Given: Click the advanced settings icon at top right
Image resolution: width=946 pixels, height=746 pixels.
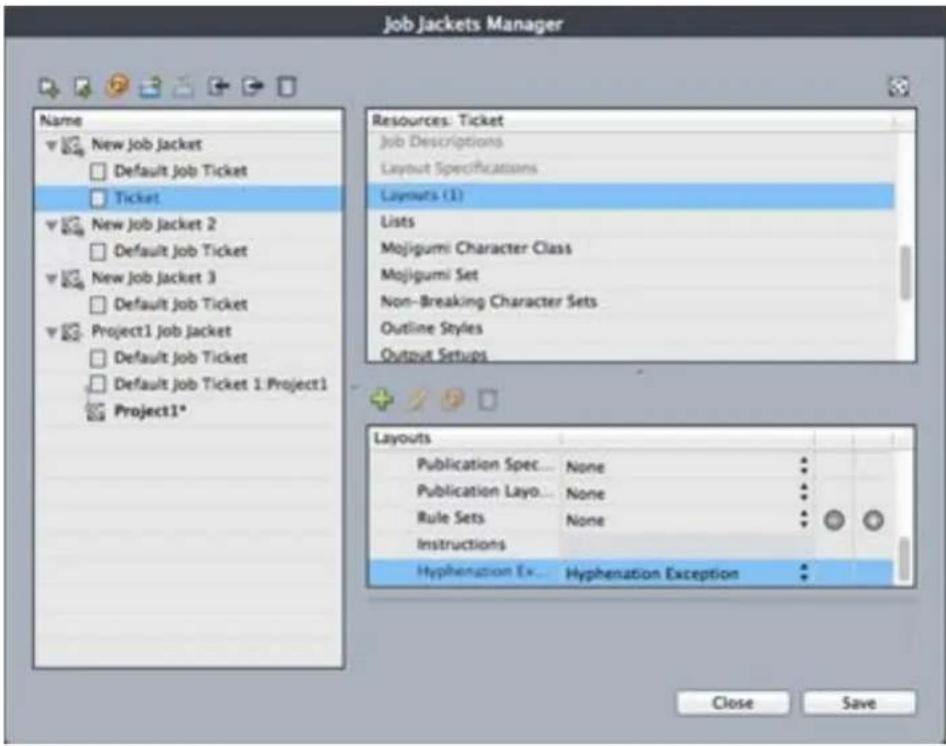Looking at the screenshot, I should (x=898, y=87).
